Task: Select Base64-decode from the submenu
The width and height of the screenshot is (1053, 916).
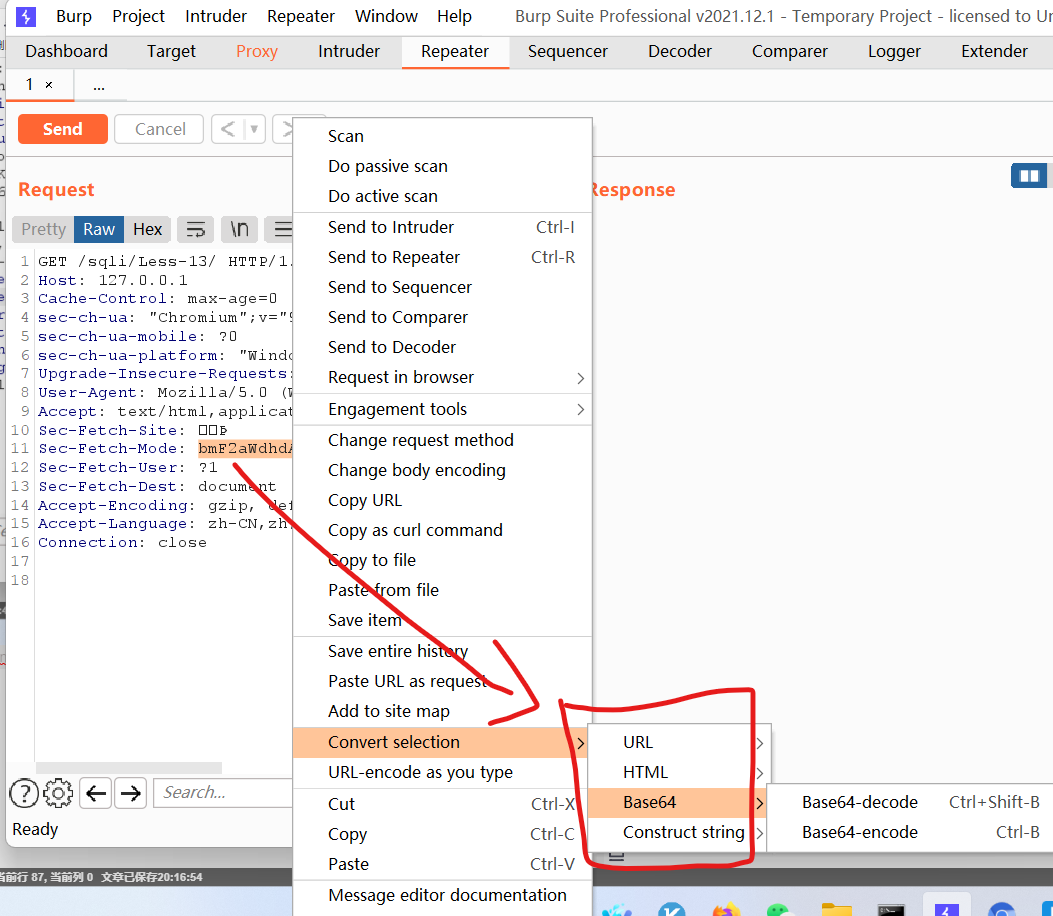Action: pyautogui.click(x=910, y=803)
